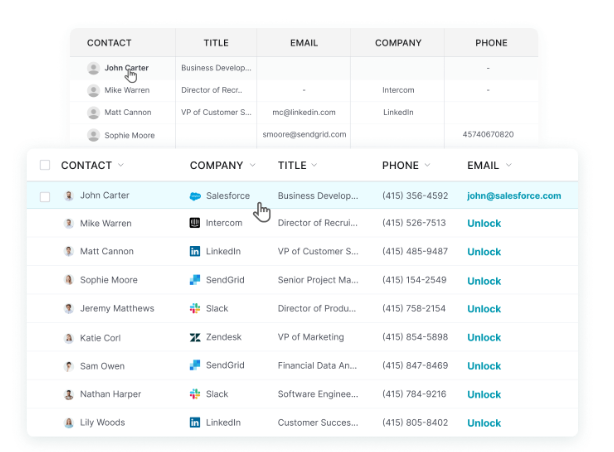Expand the EMAIL column dropdown arrow

pos(509,165)
